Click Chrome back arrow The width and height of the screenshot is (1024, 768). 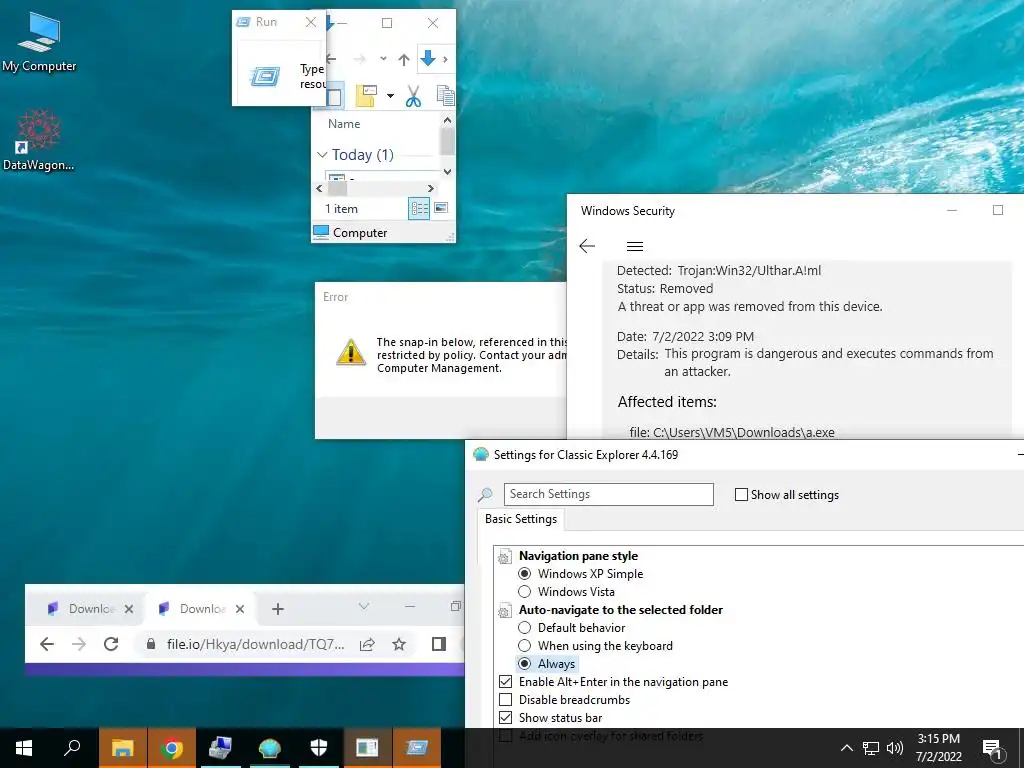click(x=46, y=645)
